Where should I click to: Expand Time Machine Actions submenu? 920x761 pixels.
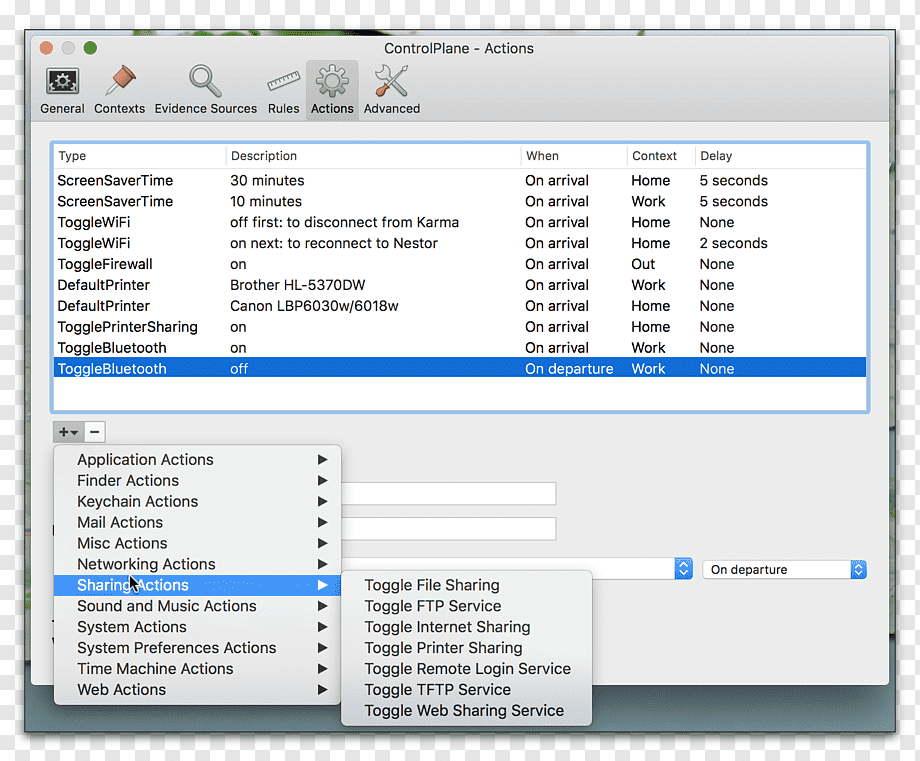(197, 669)
